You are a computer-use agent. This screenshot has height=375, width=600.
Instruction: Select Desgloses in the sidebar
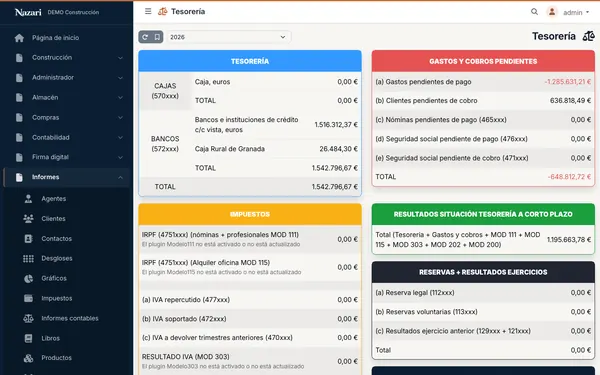[57, 259]
